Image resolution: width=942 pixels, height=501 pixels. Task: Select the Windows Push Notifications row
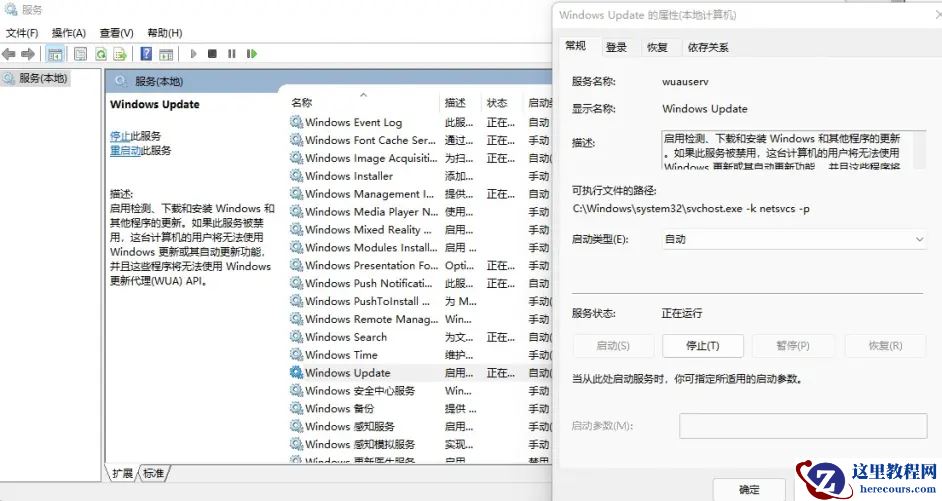[x=419, y=284]
